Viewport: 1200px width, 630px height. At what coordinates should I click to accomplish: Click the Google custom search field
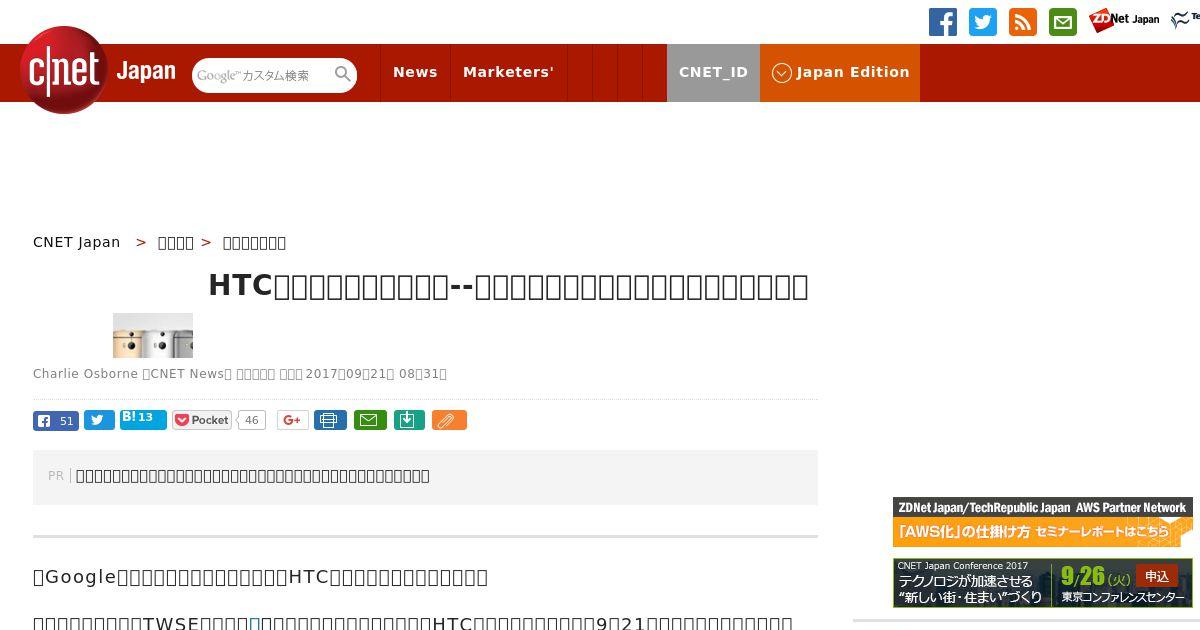click(262, 75)
